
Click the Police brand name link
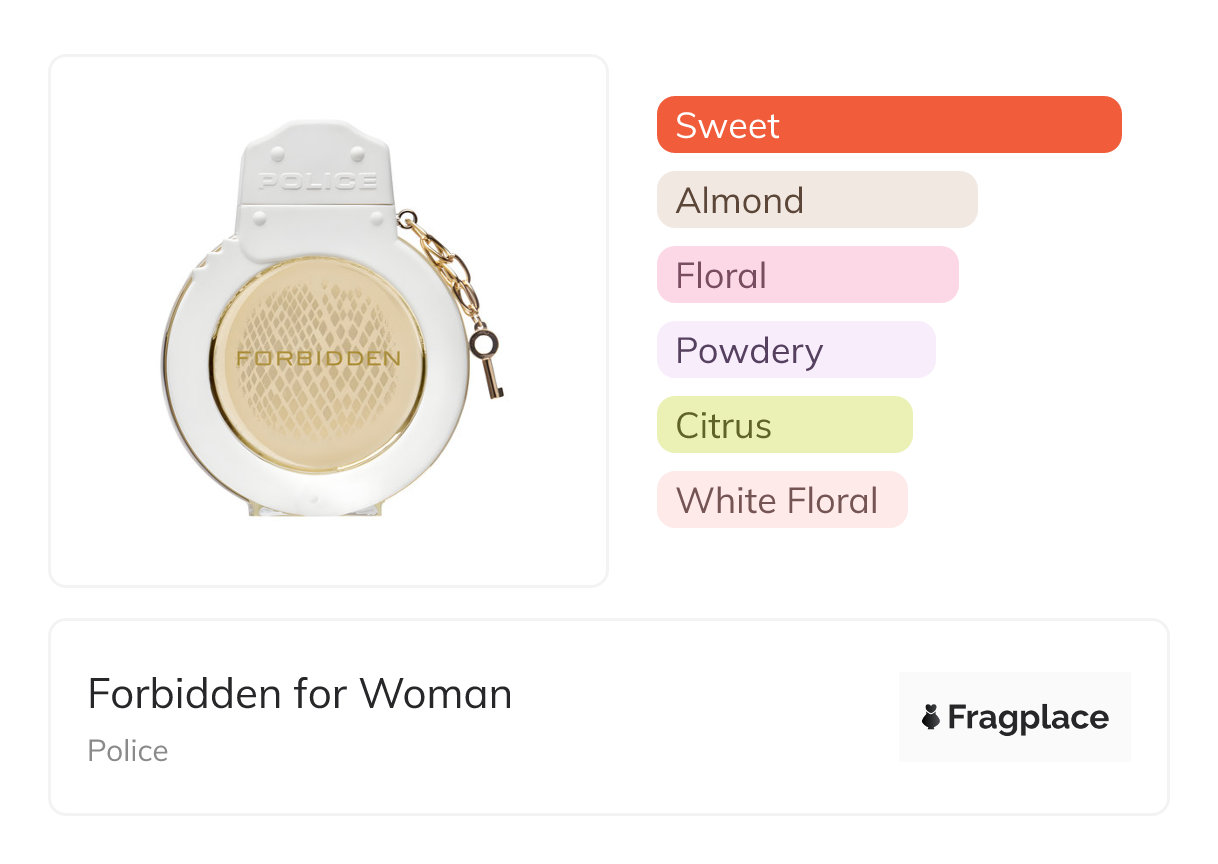click(128, 751)
